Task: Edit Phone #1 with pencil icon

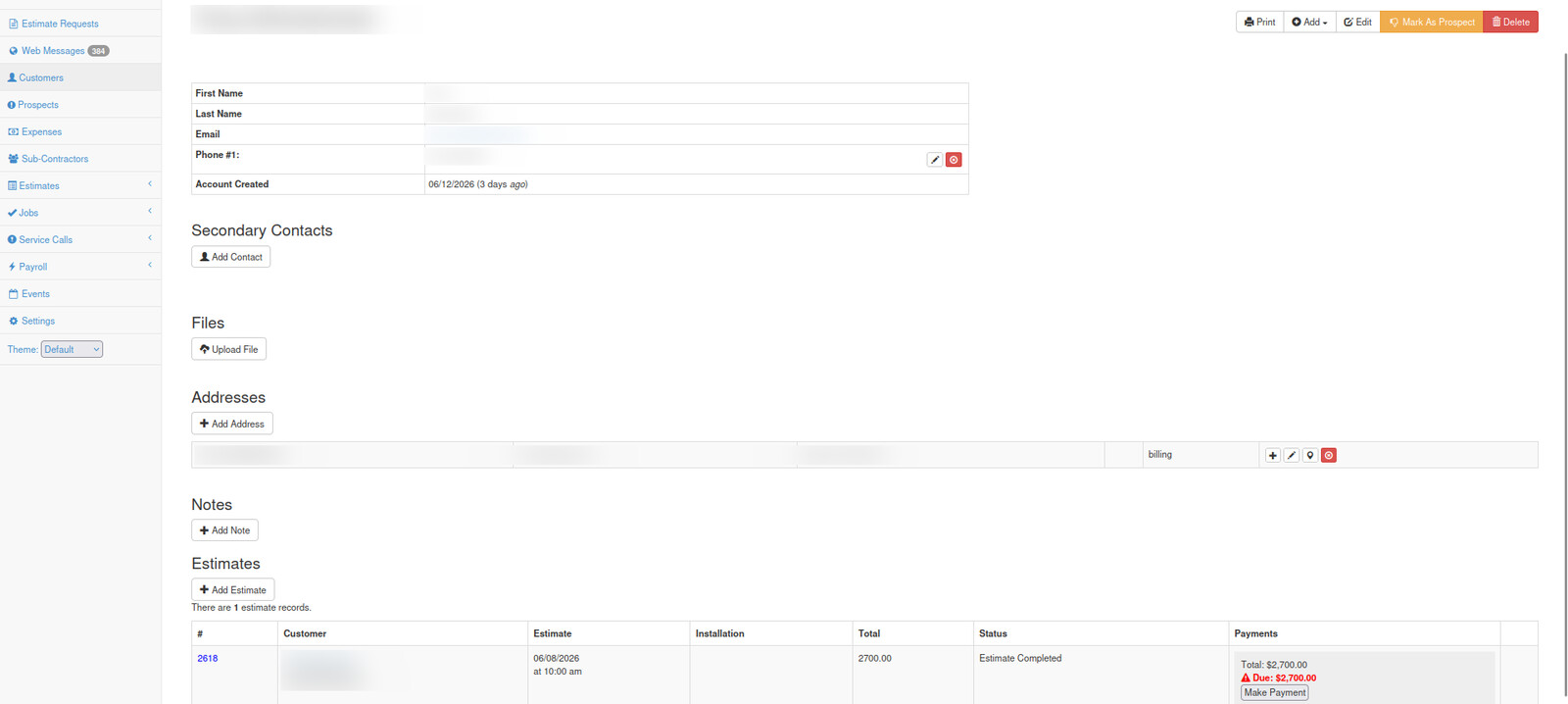Action: 935,160
